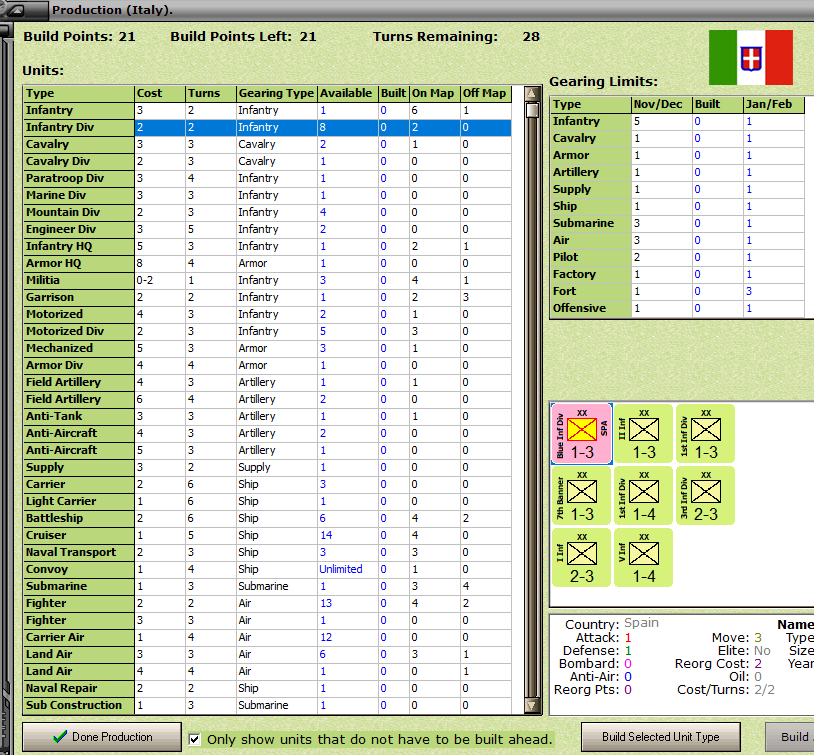This screenshot has width=814, height=755.
Task: Click the Offensive row in Gearing Limits
Action: (x=677, y=308)
